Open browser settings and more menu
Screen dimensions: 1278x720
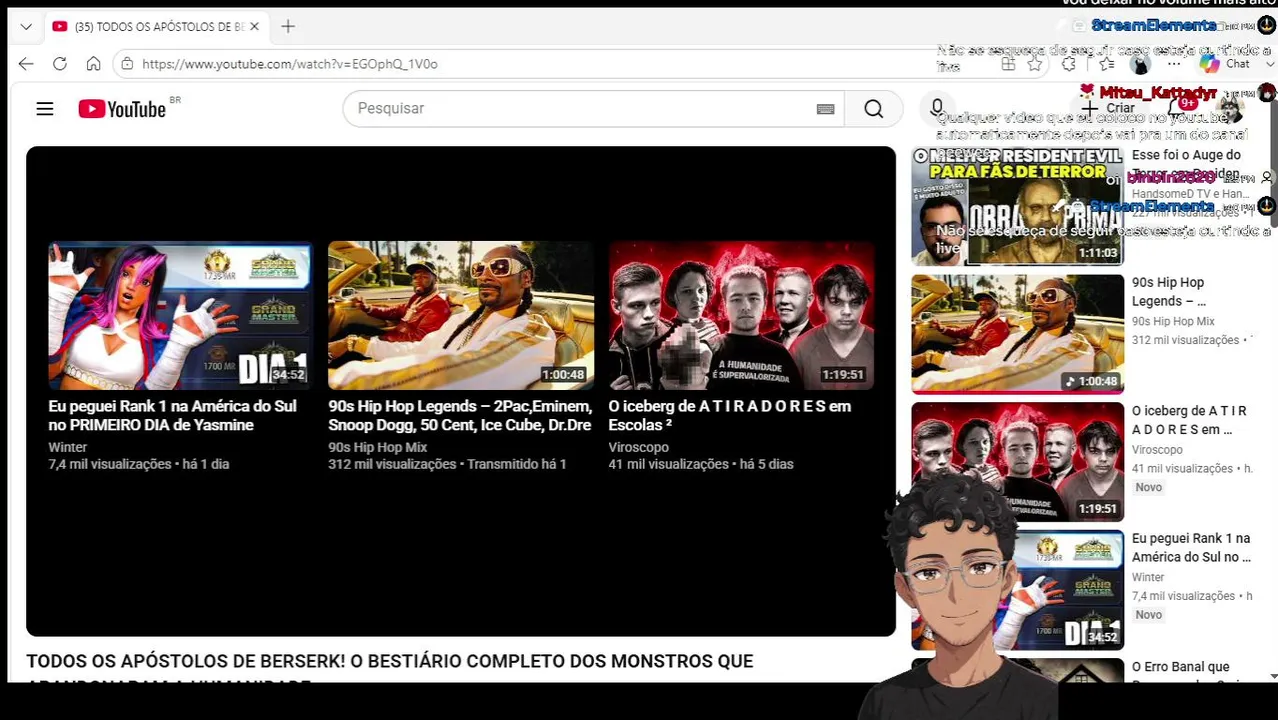coord(1174,64)
